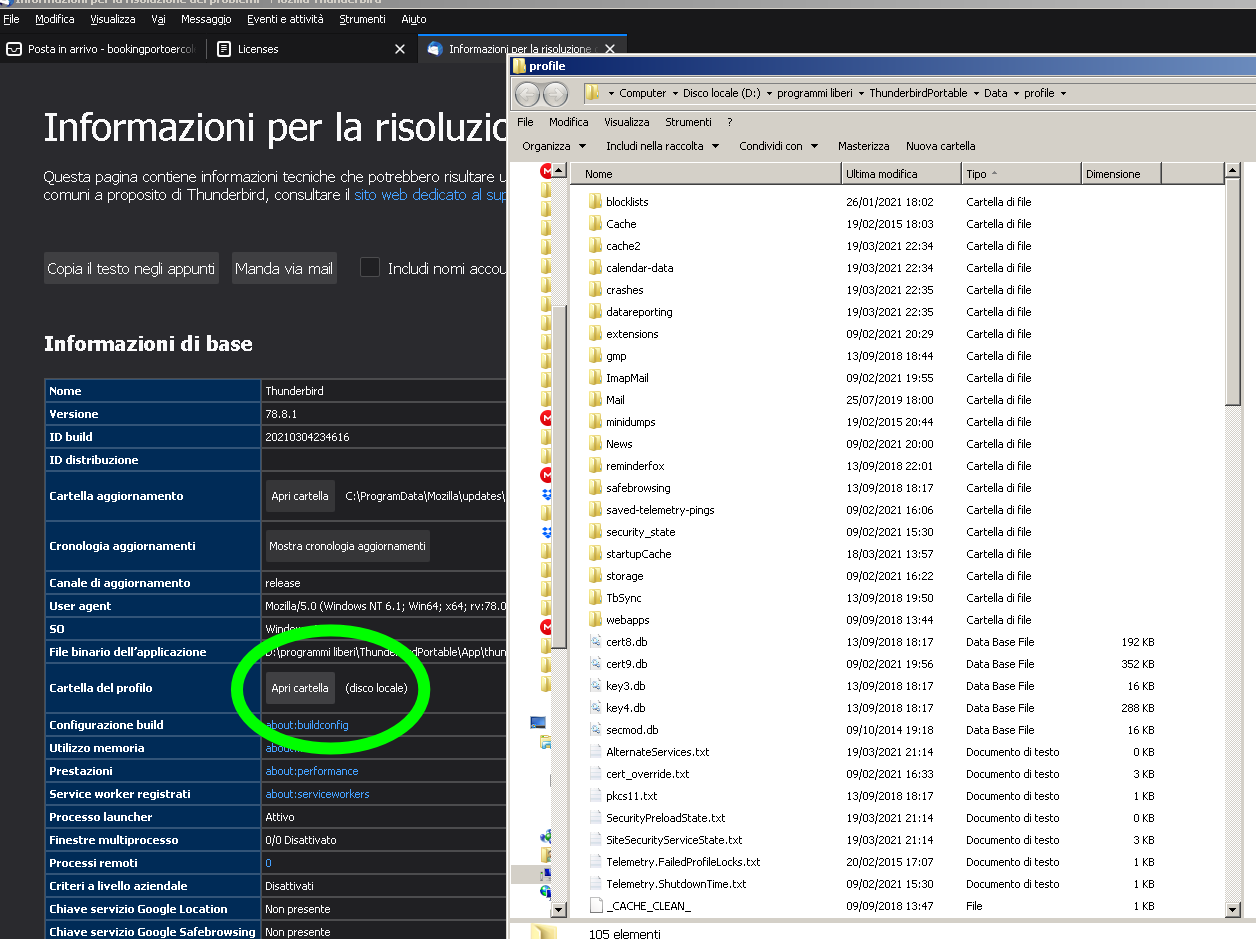The height and width of the screenshot is (939, 1256).
Task: Click the file list scrollbar down arrow
Action: (x=1233, y=908)
